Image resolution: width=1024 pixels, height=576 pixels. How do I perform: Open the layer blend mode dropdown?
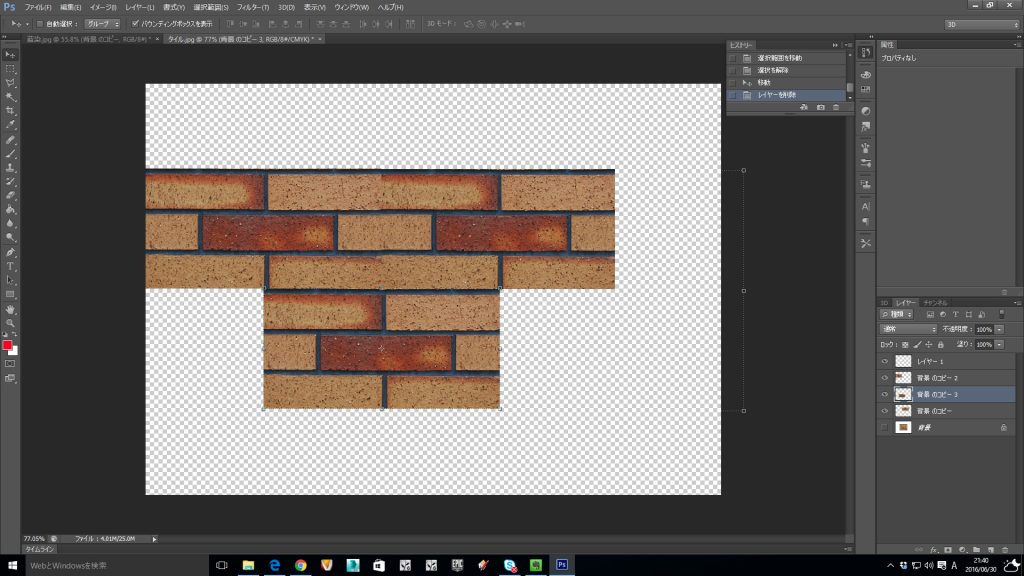(x=909, y=329)
